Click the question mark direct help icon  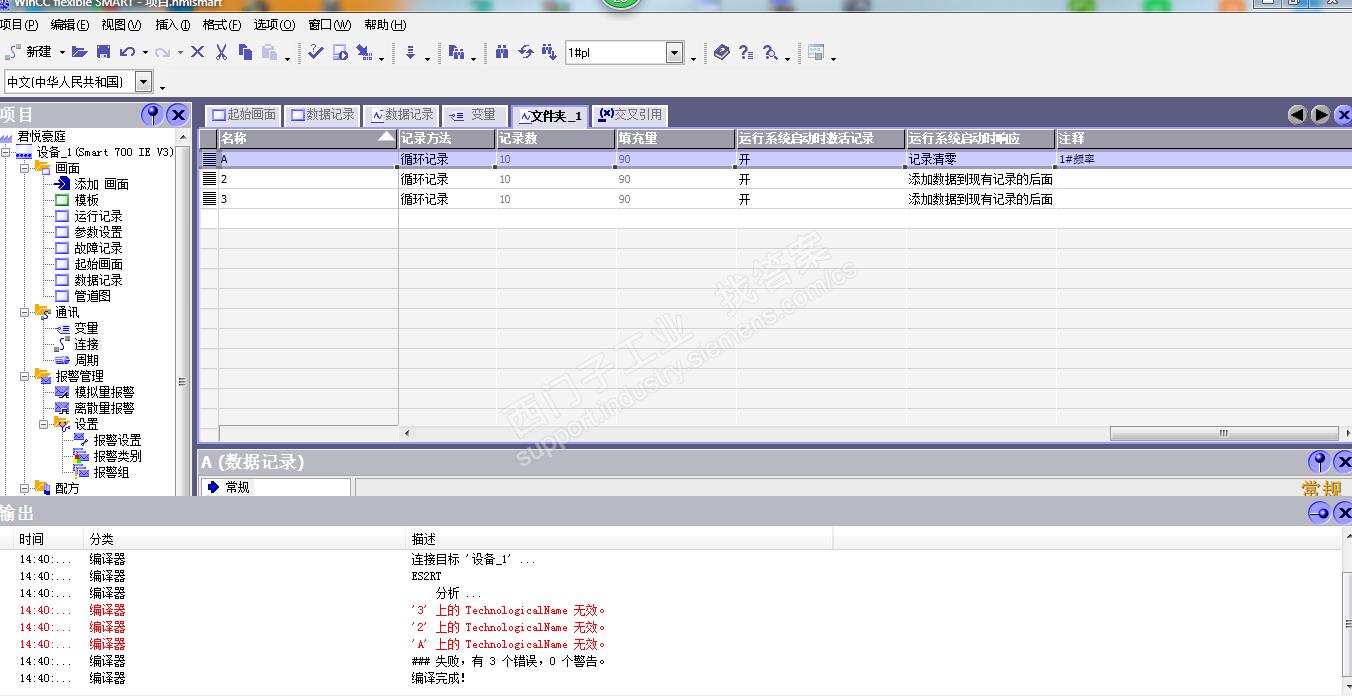pos(746,52)
